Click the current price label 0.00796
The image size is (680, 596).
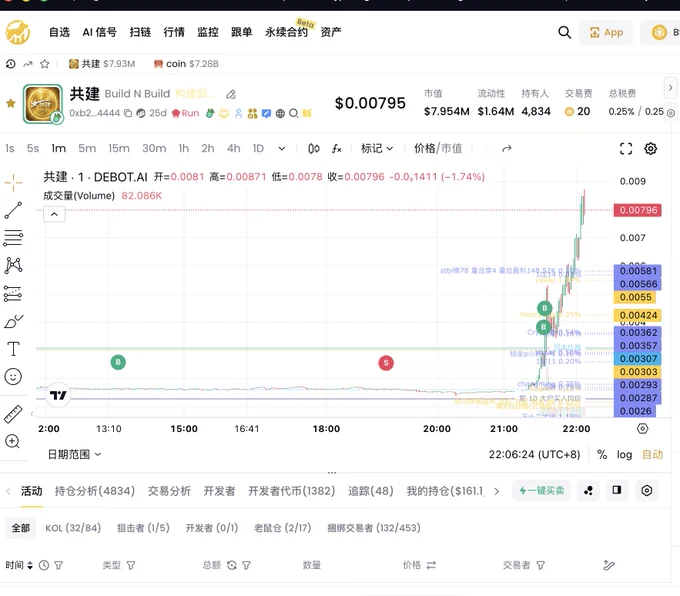click(638, 210)
